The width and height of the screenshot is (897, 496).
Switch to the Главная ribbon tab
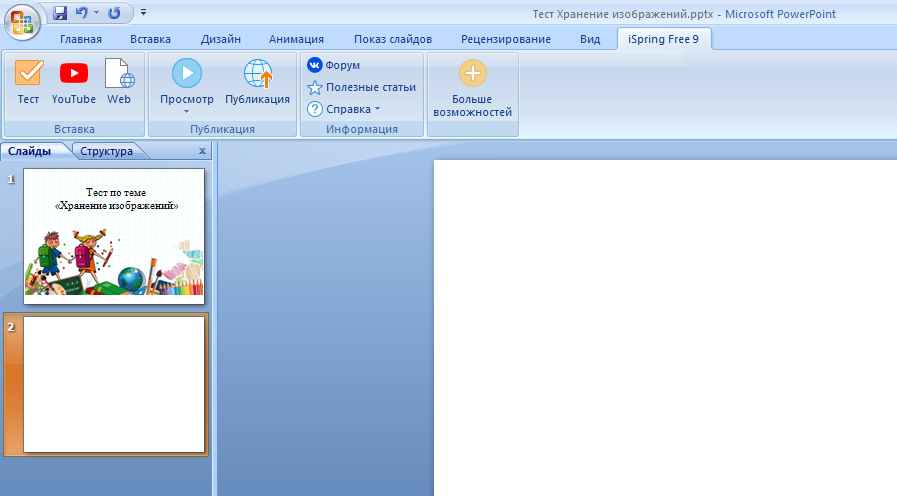tap(81, 39)
